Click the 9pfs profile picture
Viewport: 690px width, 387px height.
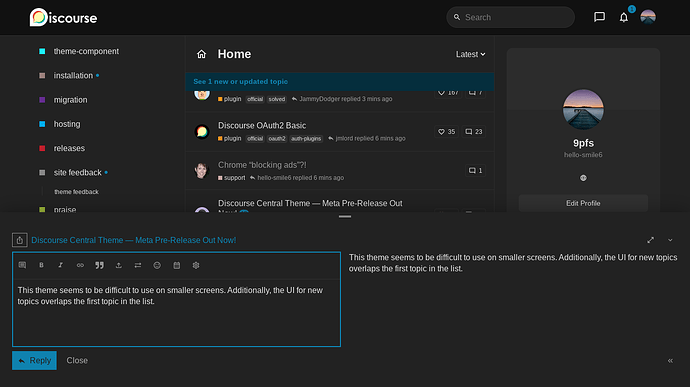583,110
